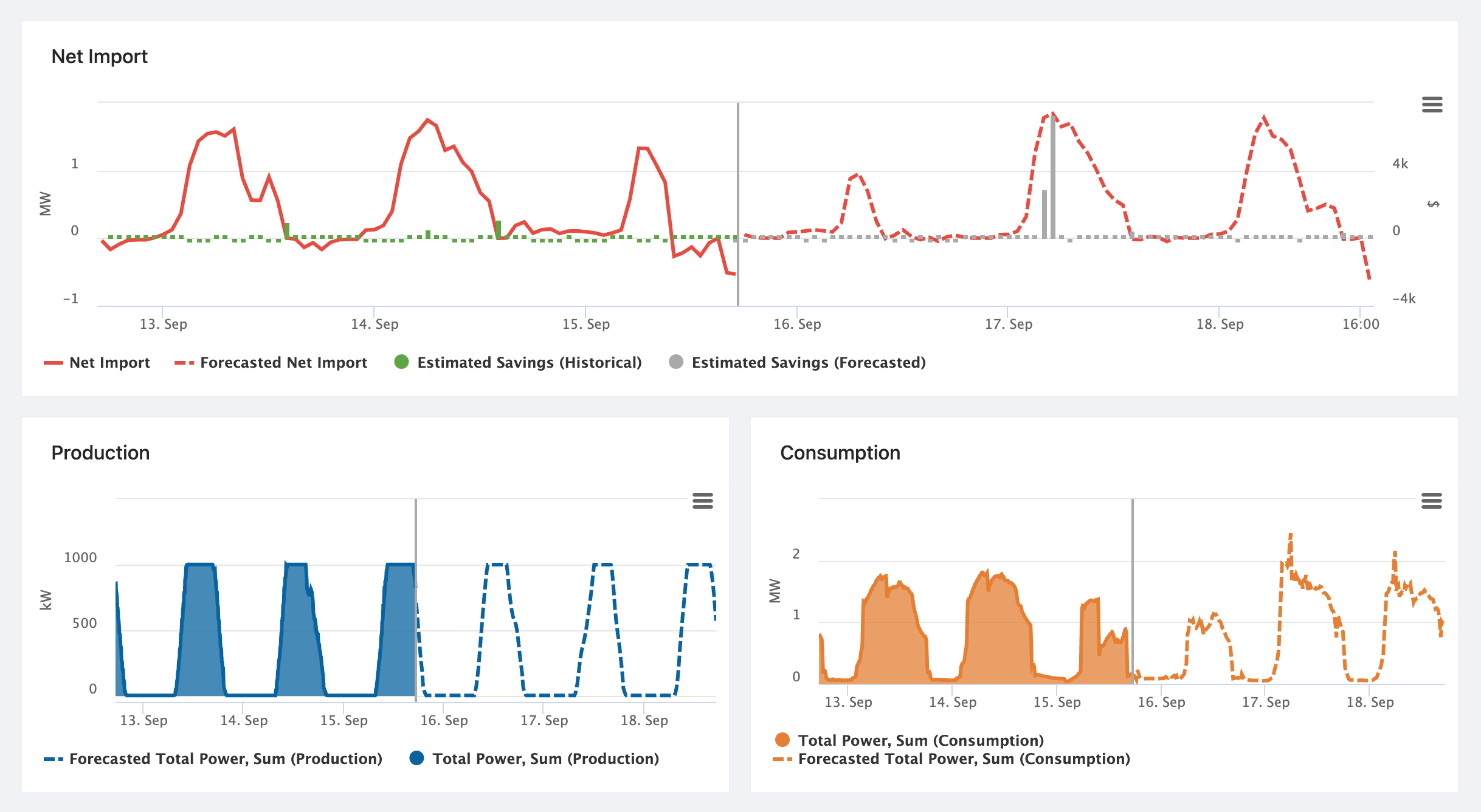Click the 16. Sep label on Net Import axis
1481x812 pixels.
point(797,324)
